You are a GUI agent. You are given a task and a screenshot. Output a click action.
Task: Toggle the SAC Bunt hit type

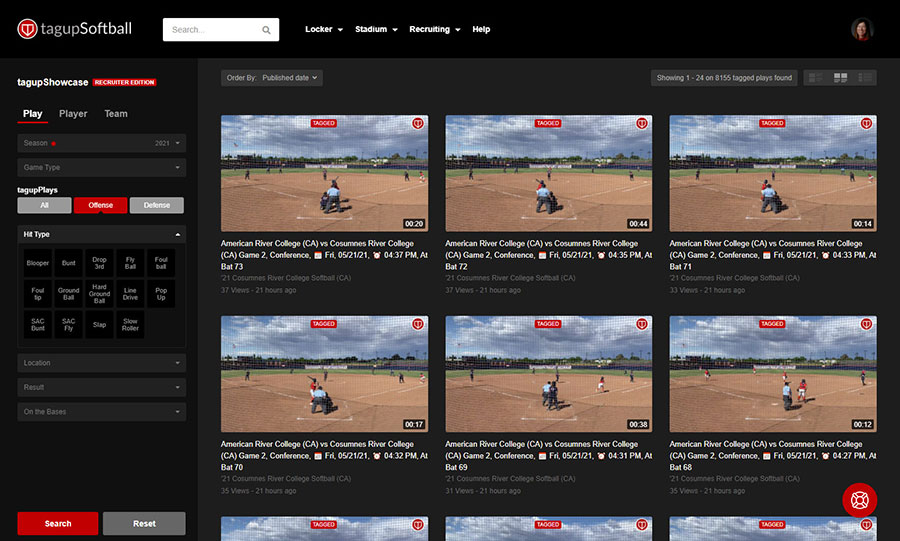pos(37,325)
